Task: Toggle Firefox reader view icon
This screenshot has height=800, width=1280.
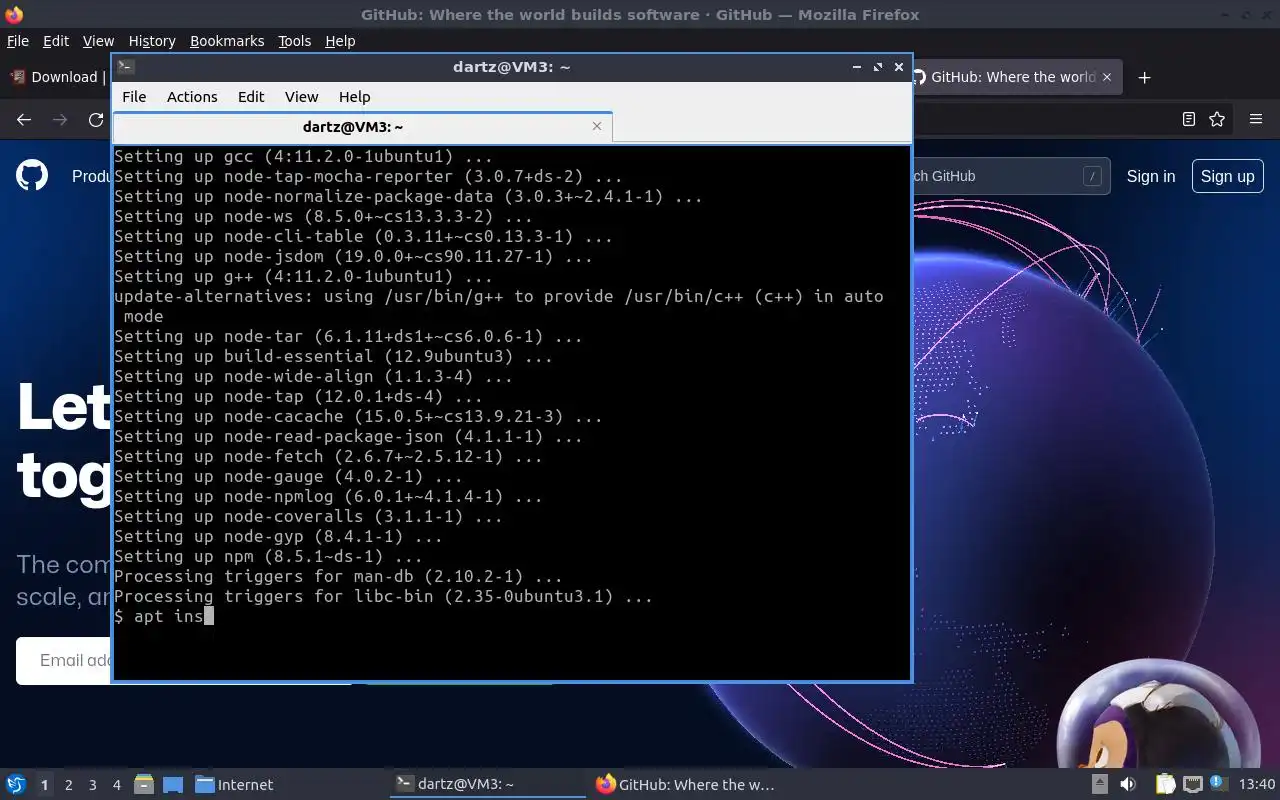Action: pyautogui.click(x=1189, y=119)
